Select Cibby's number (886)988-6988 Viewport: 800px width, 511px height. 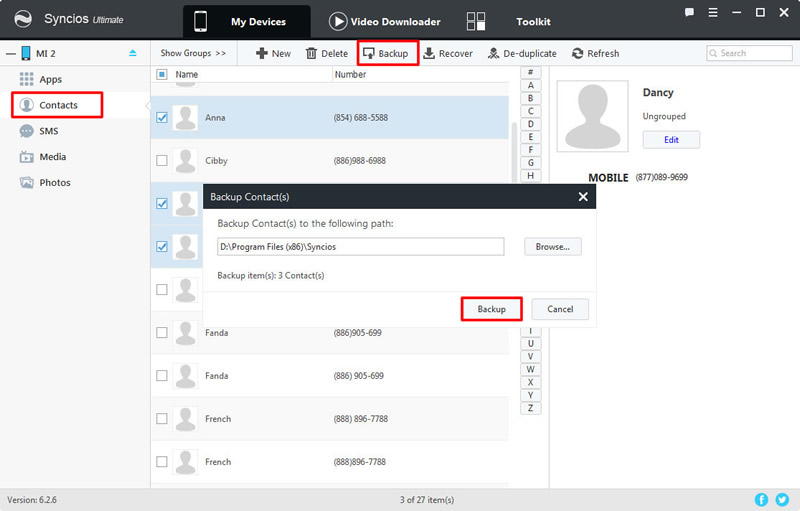point(360,161)
